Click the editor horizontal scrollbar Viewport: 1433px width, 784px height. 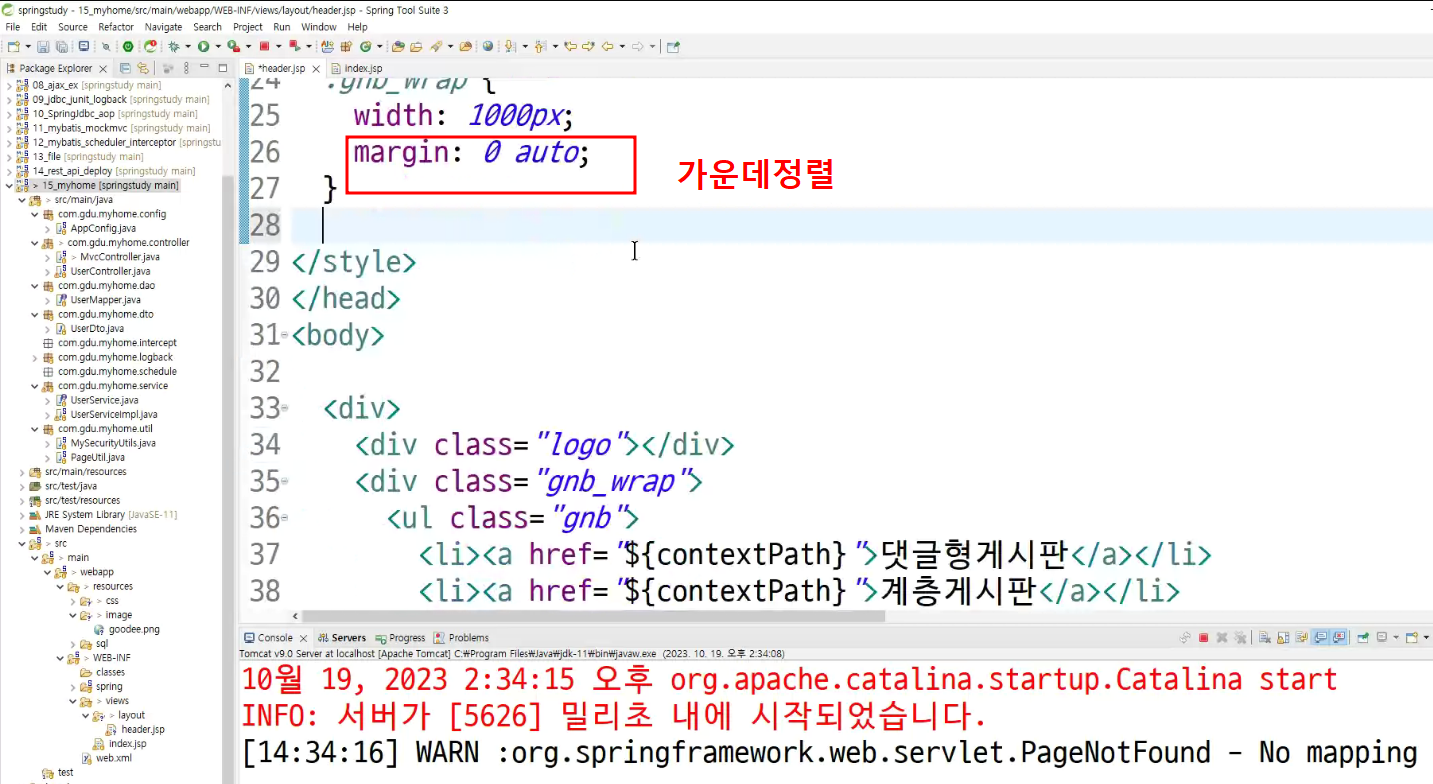[593, 616]
